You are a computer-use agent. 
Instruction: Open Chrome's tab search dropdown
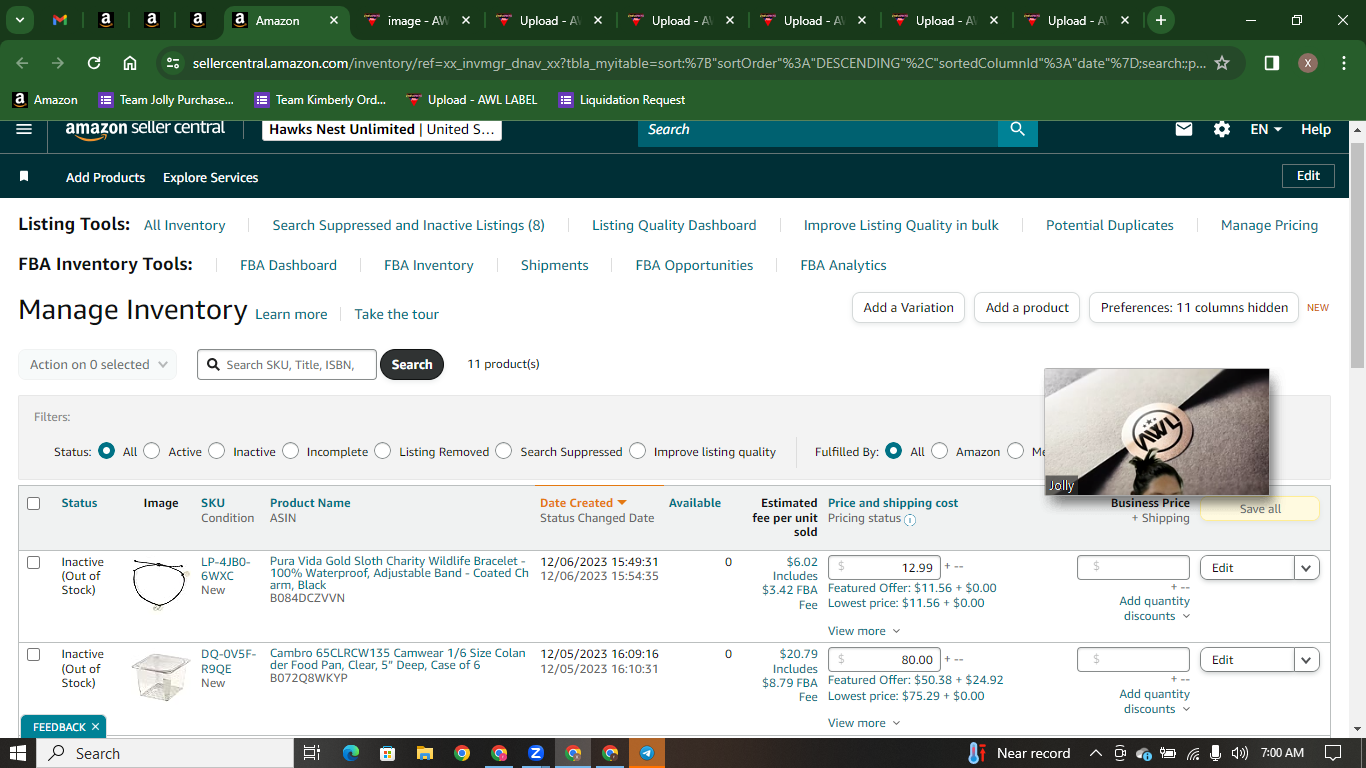(x=20, y=20)
